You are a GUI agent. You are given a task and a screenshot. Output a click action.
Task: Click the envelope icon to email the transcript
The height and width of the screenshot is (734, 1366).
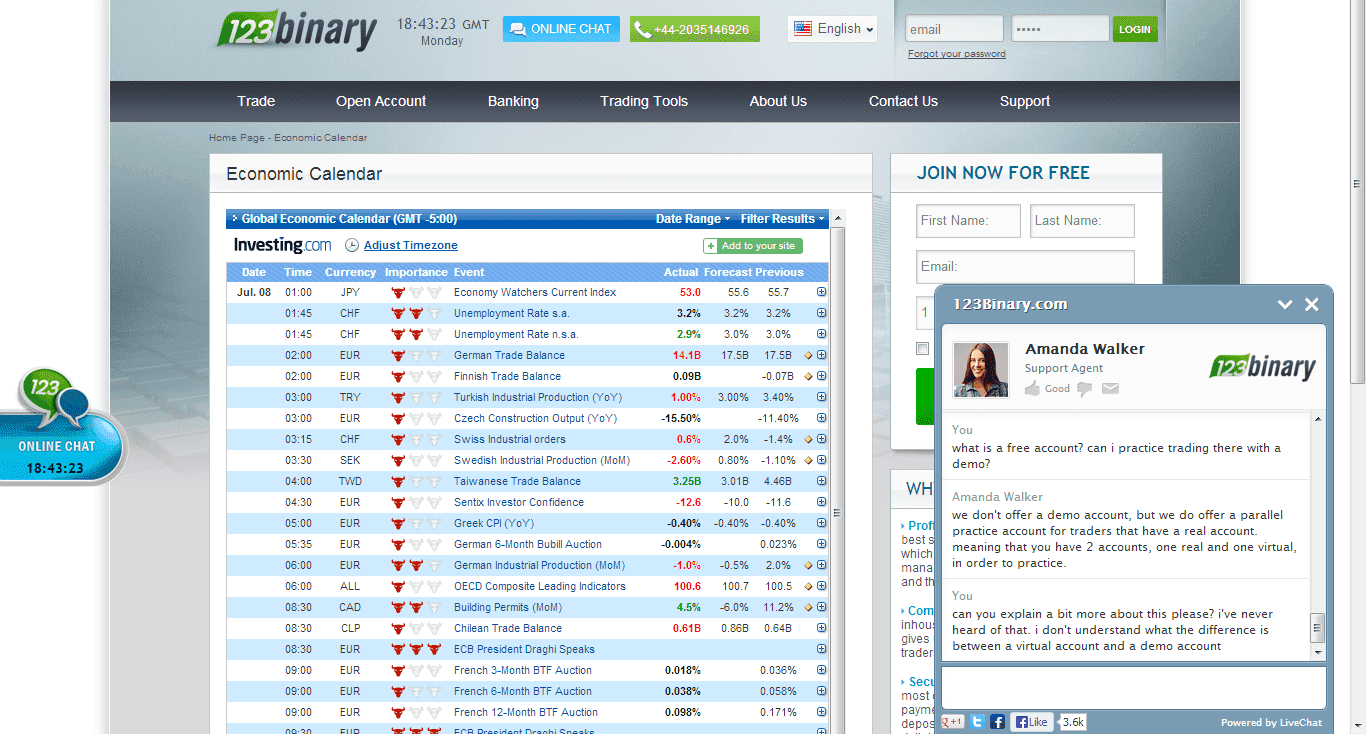click(x=1110, y=389)
